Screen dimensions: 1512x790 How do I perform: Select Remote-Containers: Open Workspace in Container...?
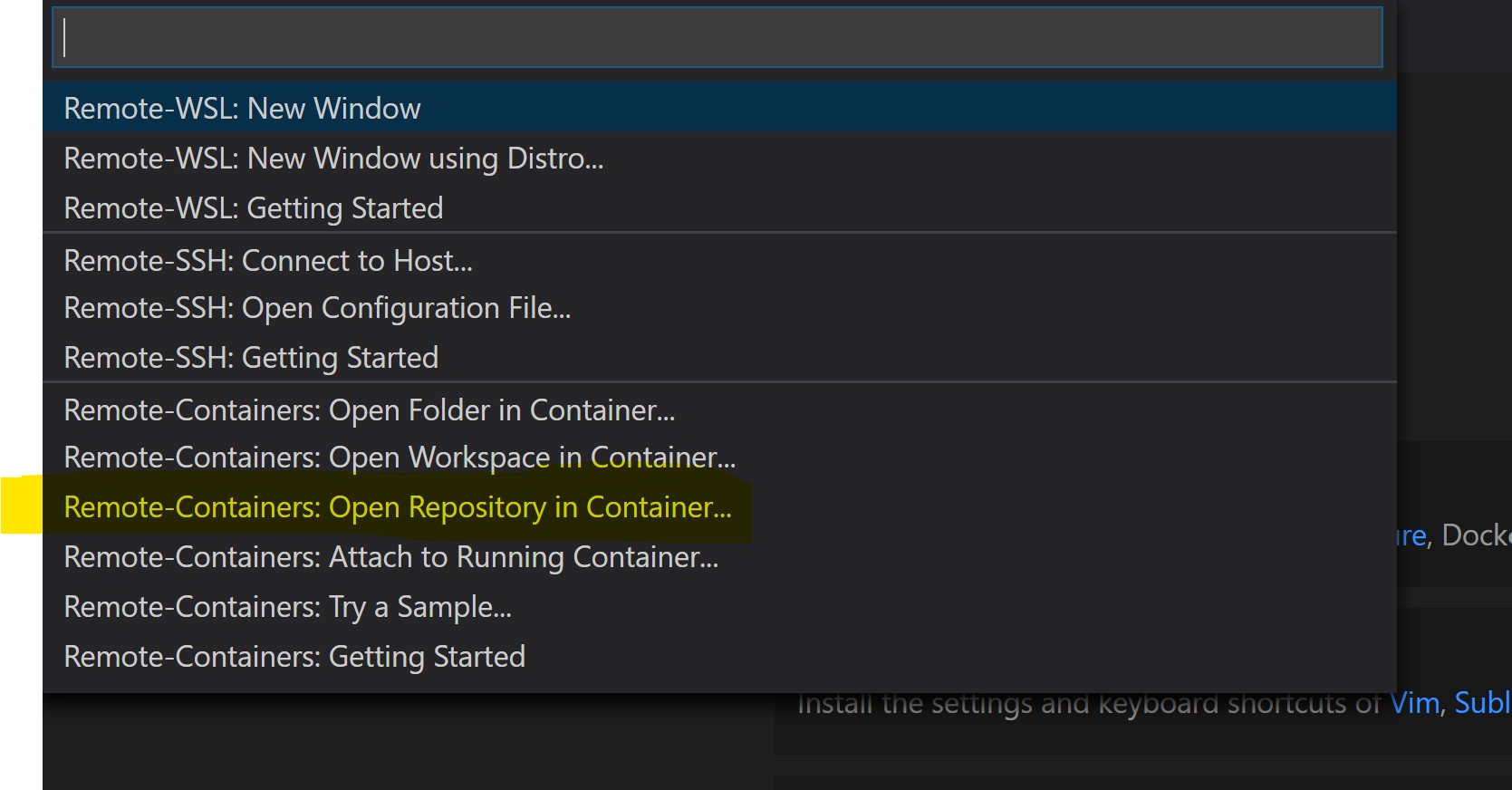719,458
